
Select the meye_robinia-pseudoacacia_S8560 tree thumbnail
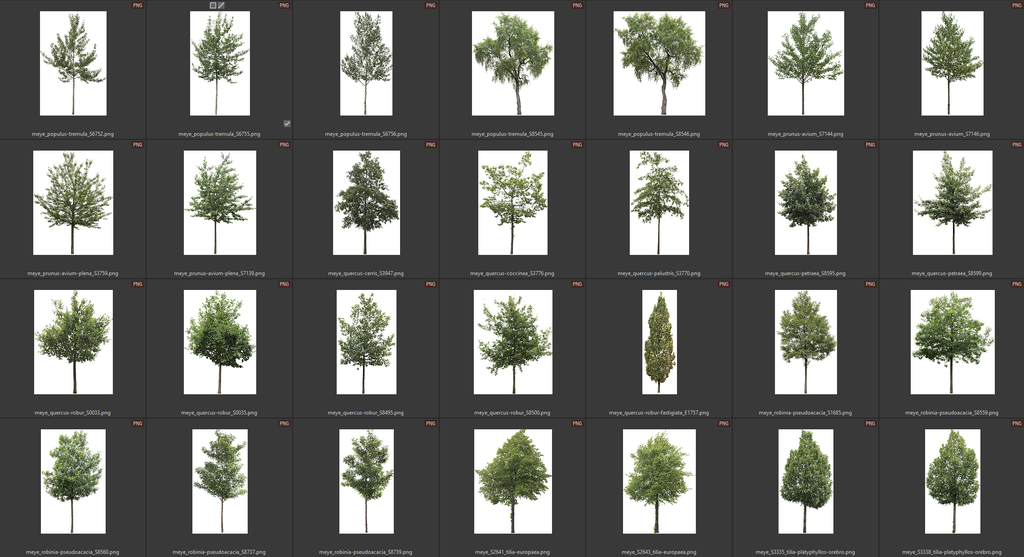click(72, 481)
